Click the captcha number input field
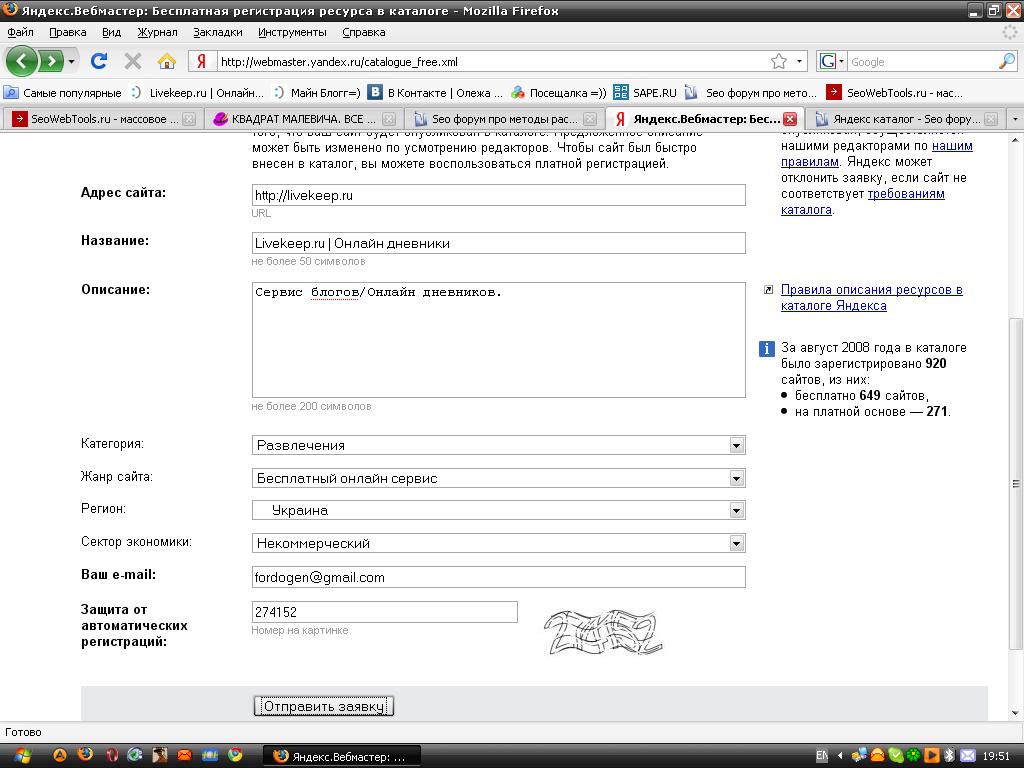The image size is (1024, 768). tap(385, 612)
